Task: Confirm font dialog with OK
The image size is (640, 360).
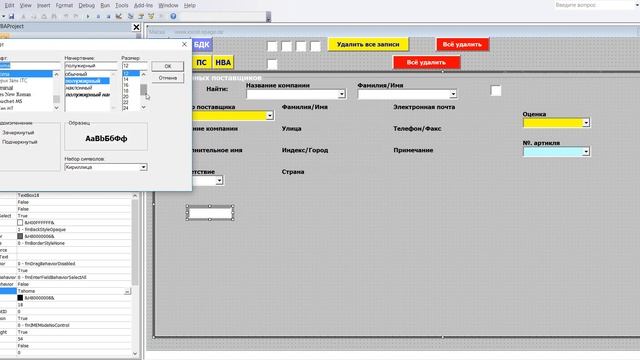Action: pyautogui.click(x=168, y=66)
